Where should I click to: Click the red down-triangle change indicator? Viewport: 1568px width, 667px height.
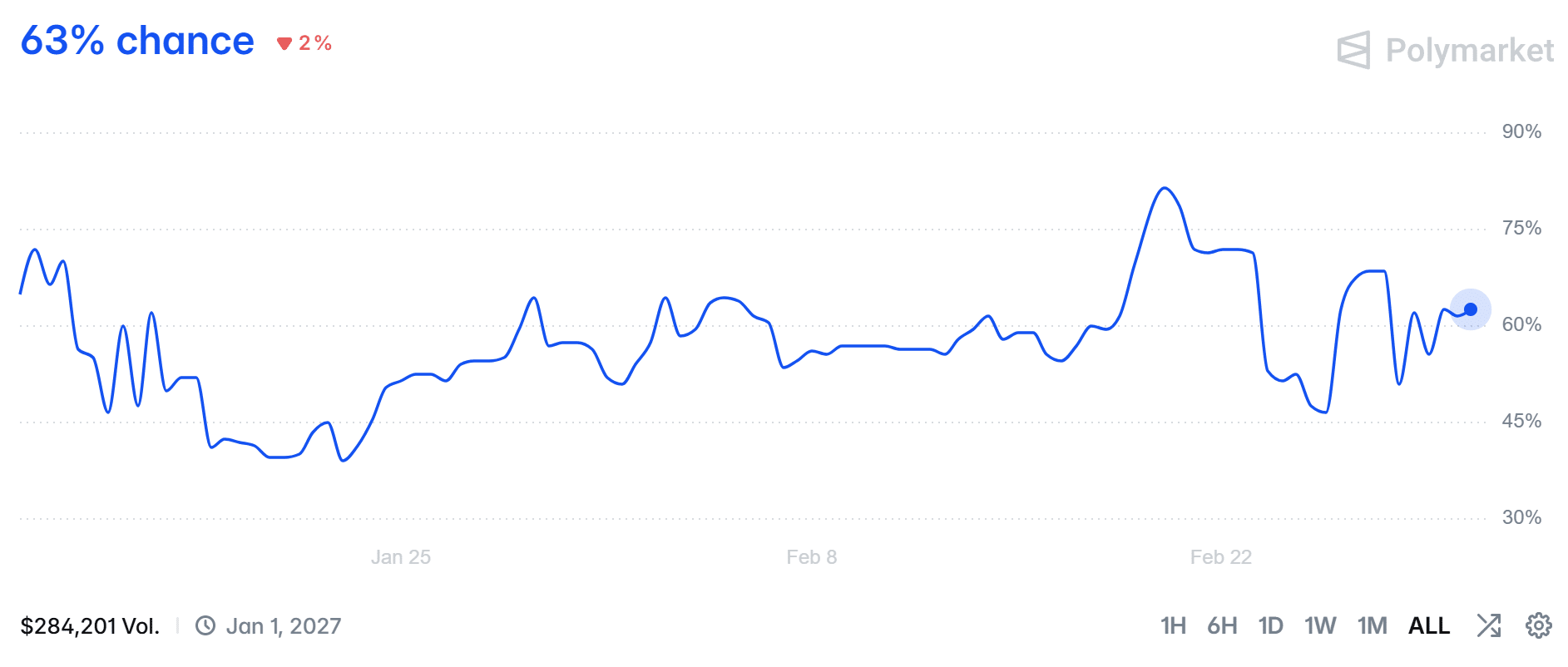(284, 43)
